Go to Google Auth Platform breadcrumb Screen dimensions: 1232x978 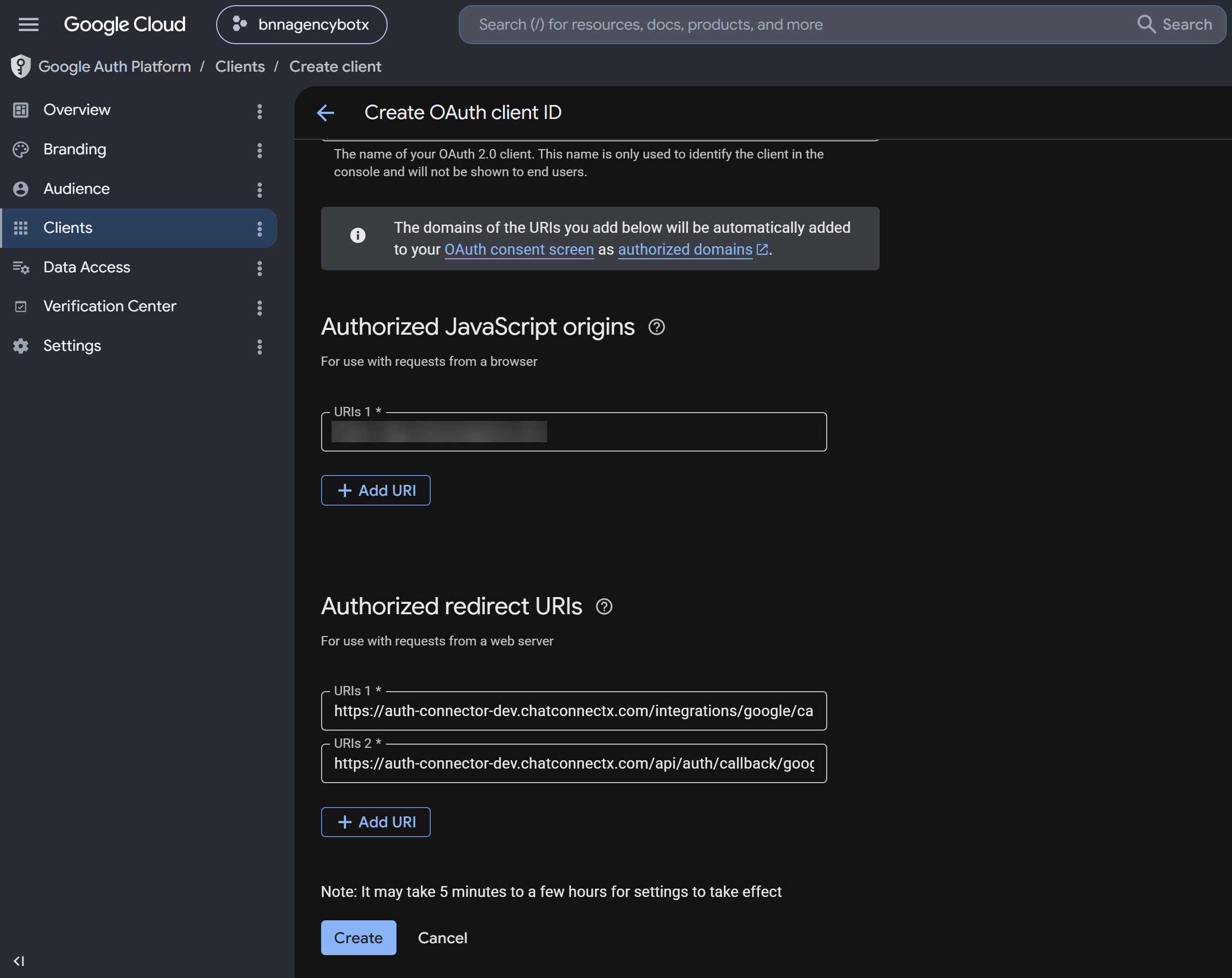114,67
